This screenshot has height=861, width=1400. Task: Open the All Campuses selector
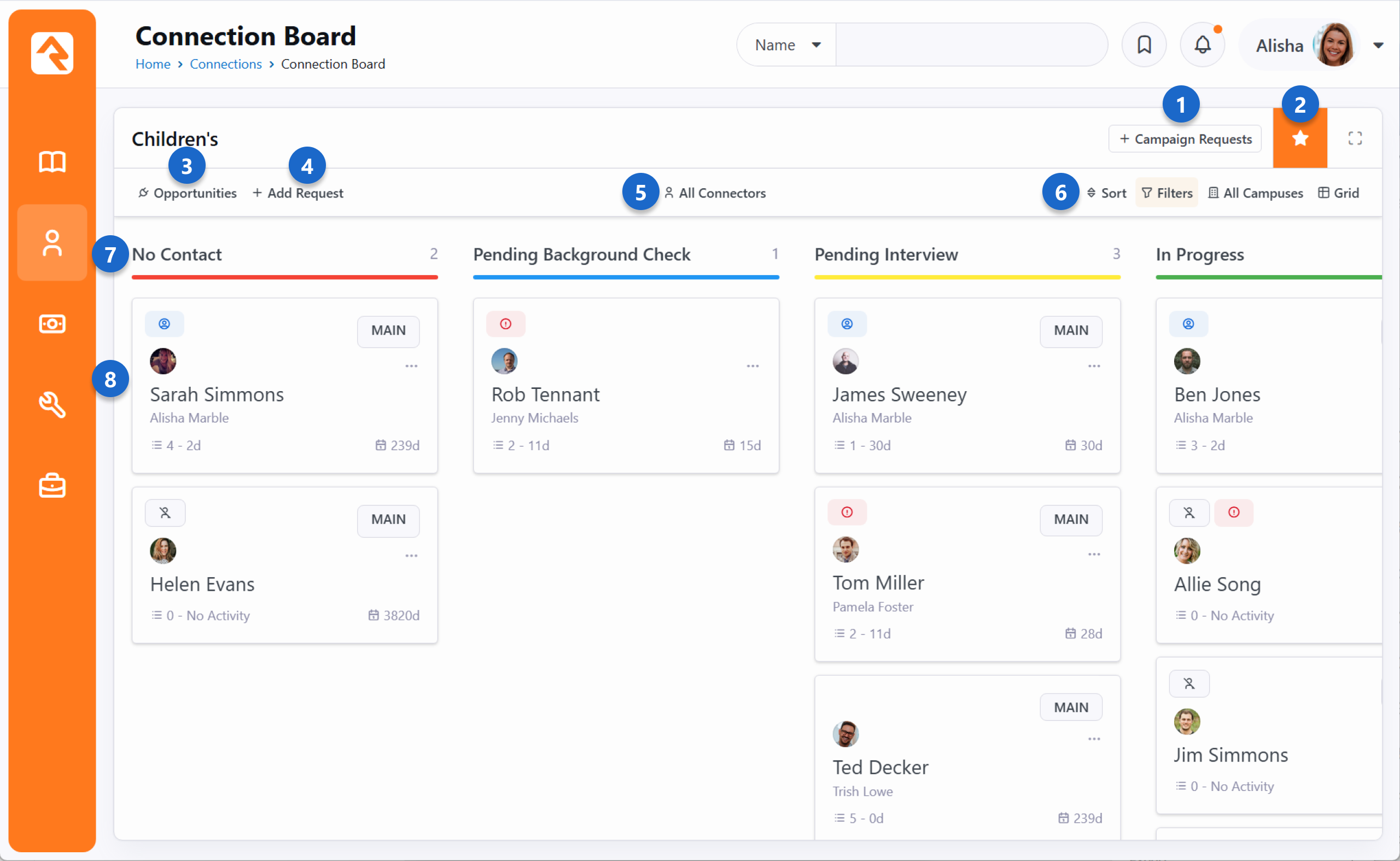pyautogui.click(x=1255, y=193)
